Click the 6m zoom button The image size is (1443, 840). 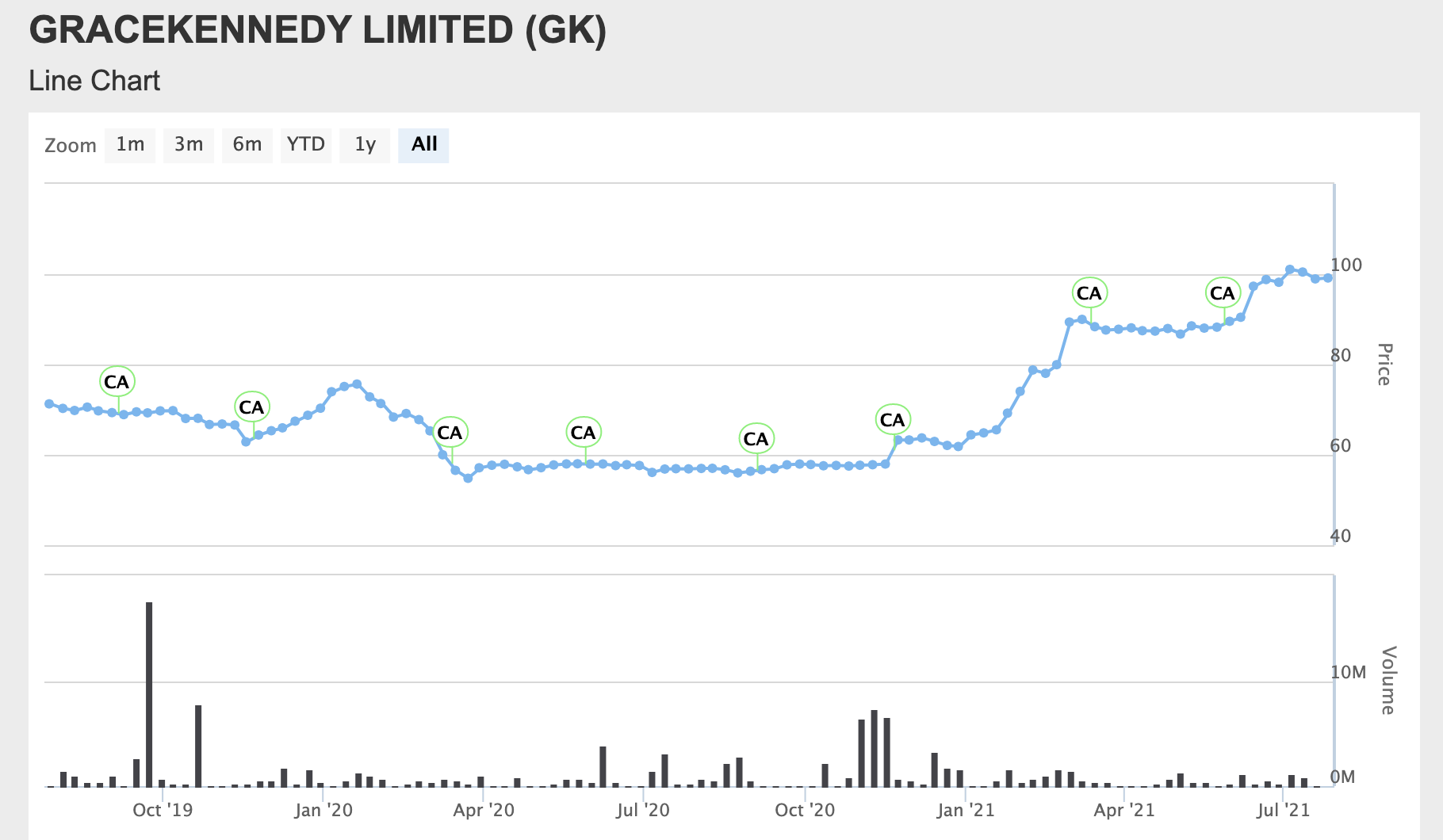pyautogui.click(x=247, y=144)
